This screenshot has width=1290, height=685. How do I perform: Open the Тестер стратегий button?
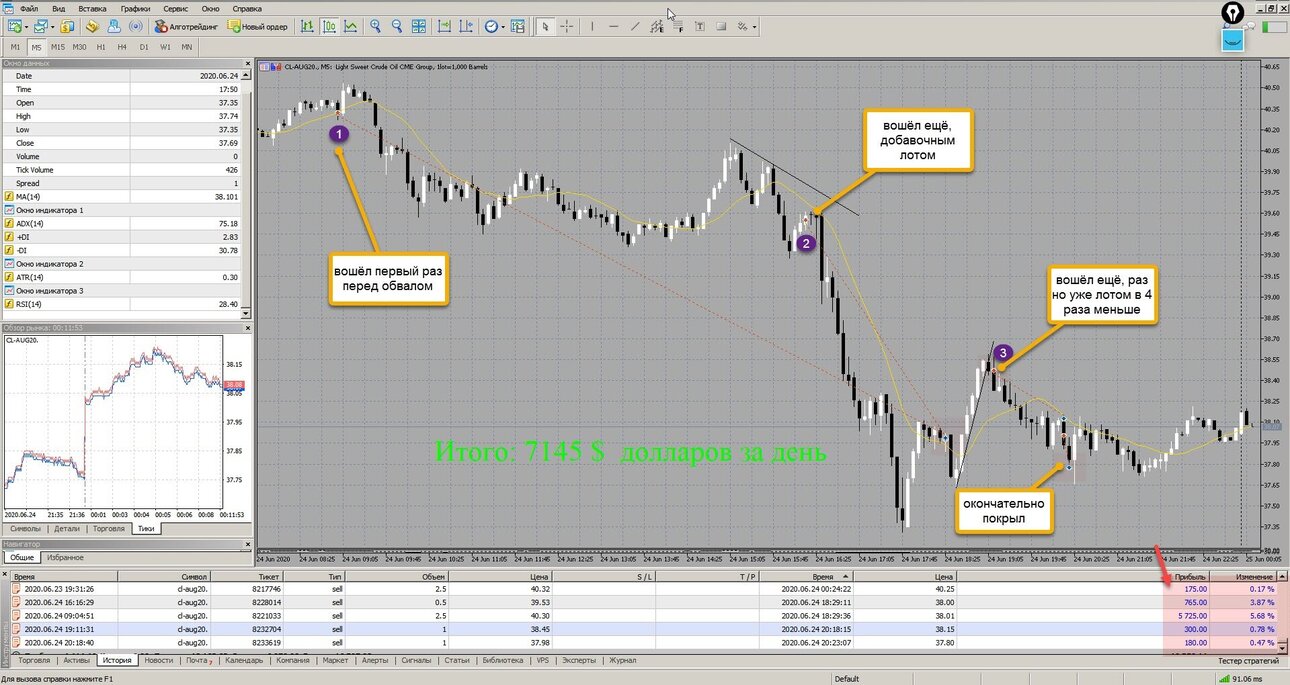pos(1247,660)
